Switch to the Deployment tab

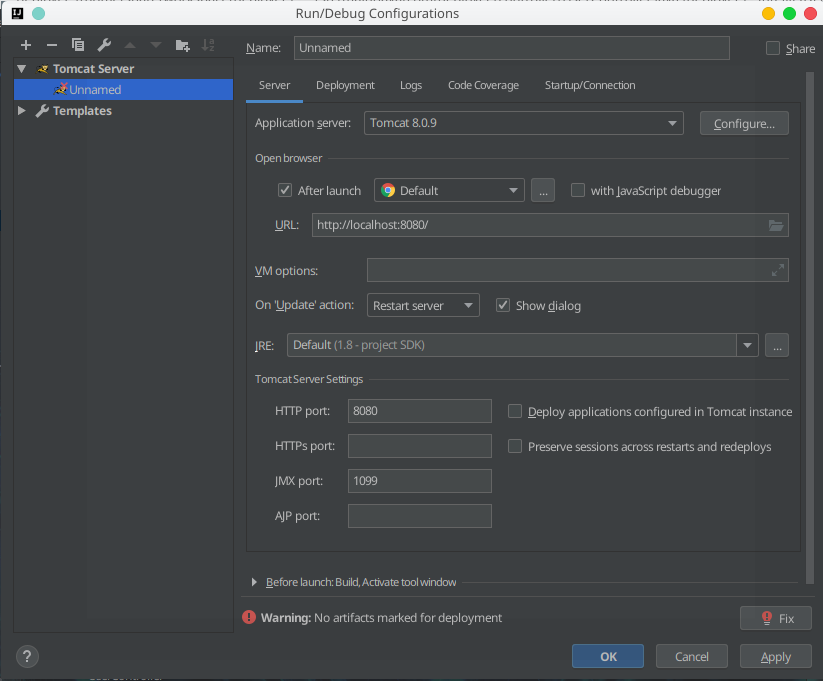345,85
